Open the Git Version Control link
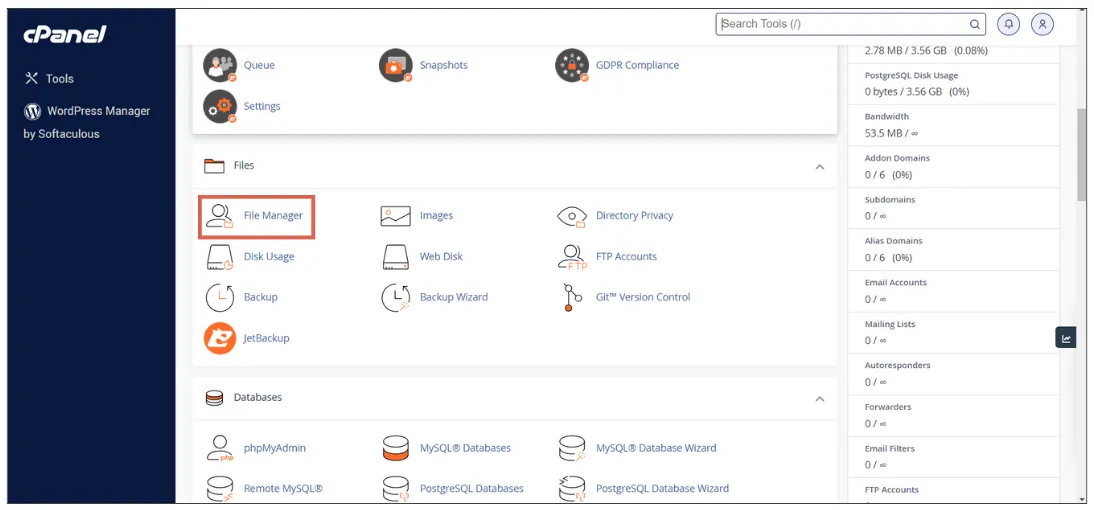This screenshot has height=510, width=1094. point(643,297)
